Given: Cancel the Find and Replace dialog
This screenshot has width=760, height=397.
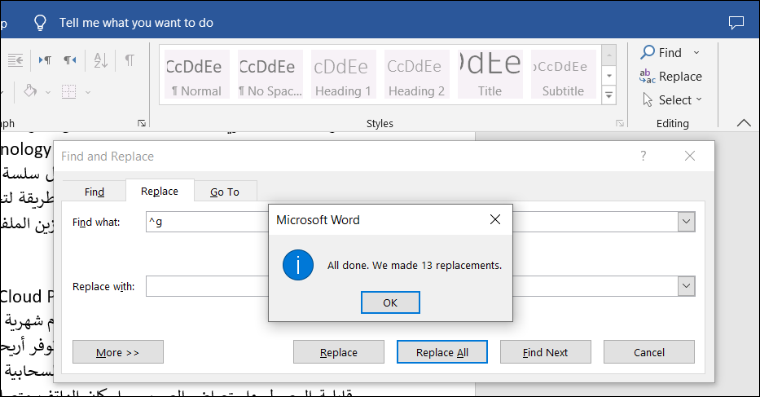Looking at the screenshot, I should pos(649,352).
